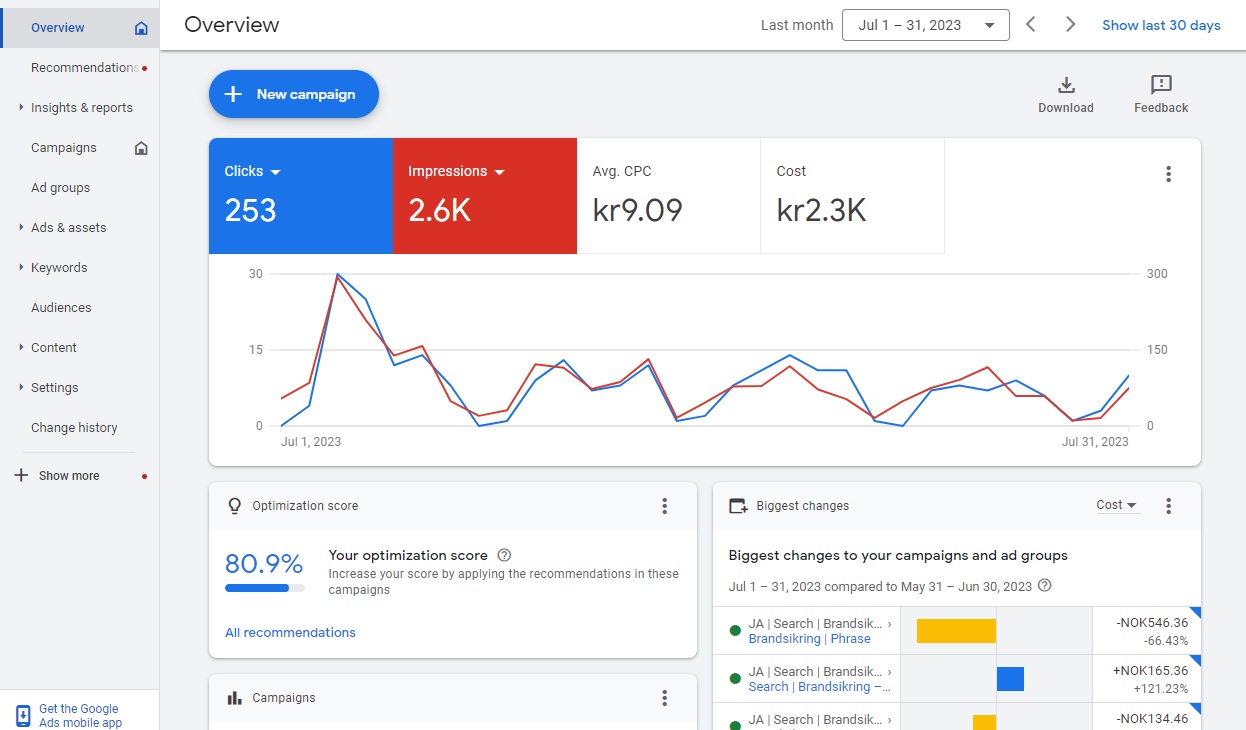1246x730 pixels.
Task: Open Campaigns card three-dot menu
Action: pyautogui.click(x=664, y=698)
